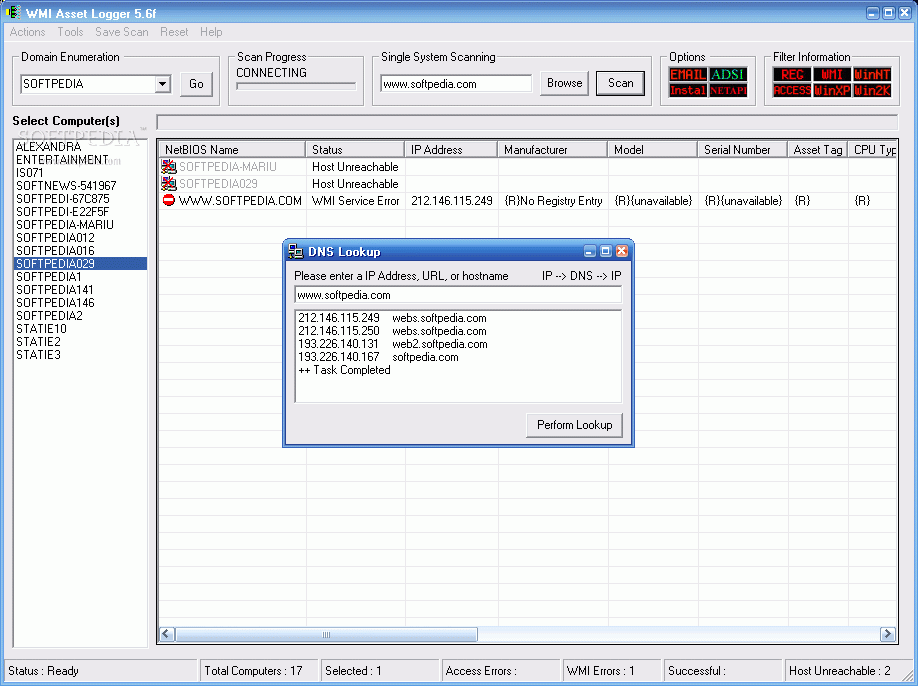Select STATIE2 in the computer list
This screenshot has width=918, height=686.
click(x=80, y=342)
